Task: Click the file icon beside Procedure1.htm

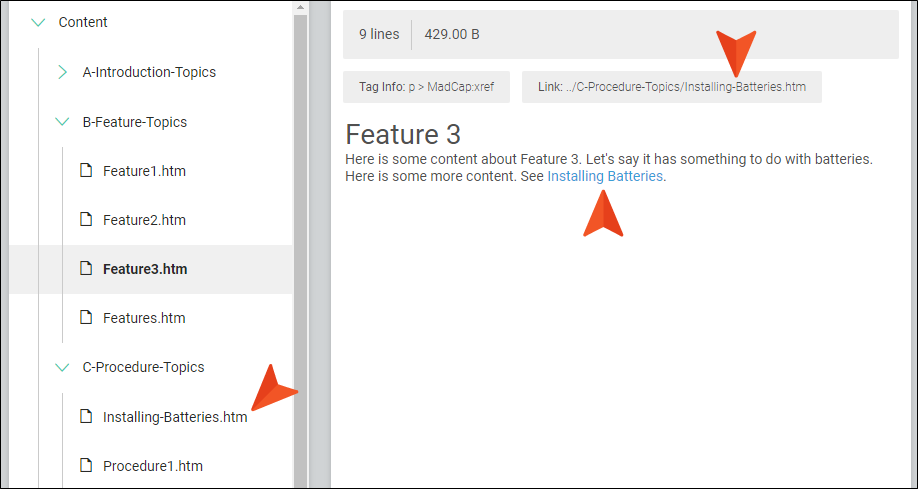Action: click(x=86, y=466)
